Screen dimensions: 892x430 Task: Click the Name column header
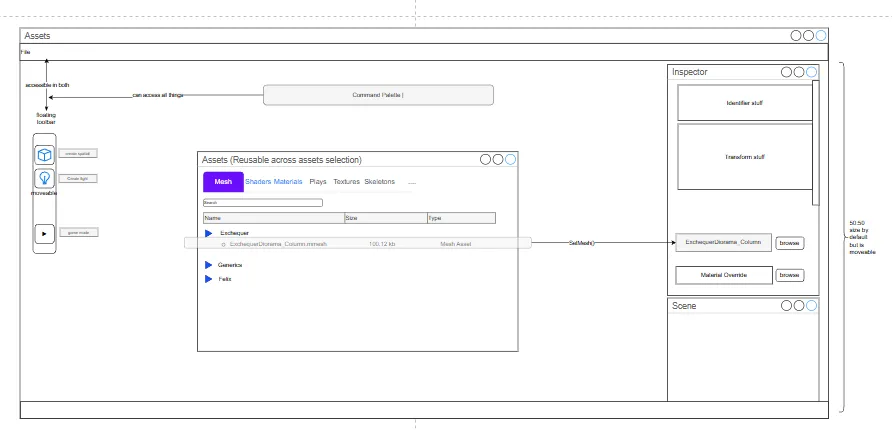274,218
